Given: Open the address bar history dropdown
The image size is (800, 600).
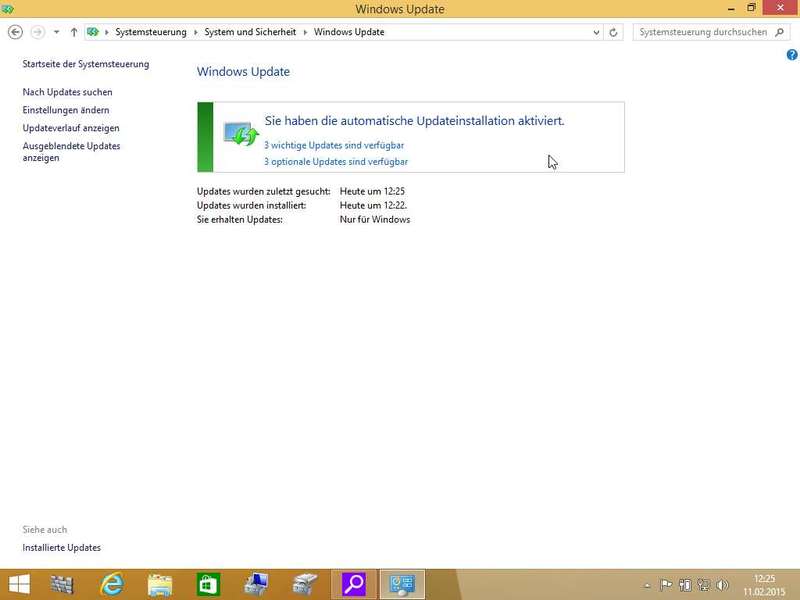Looking at the screenshot, I should (596, 32).
